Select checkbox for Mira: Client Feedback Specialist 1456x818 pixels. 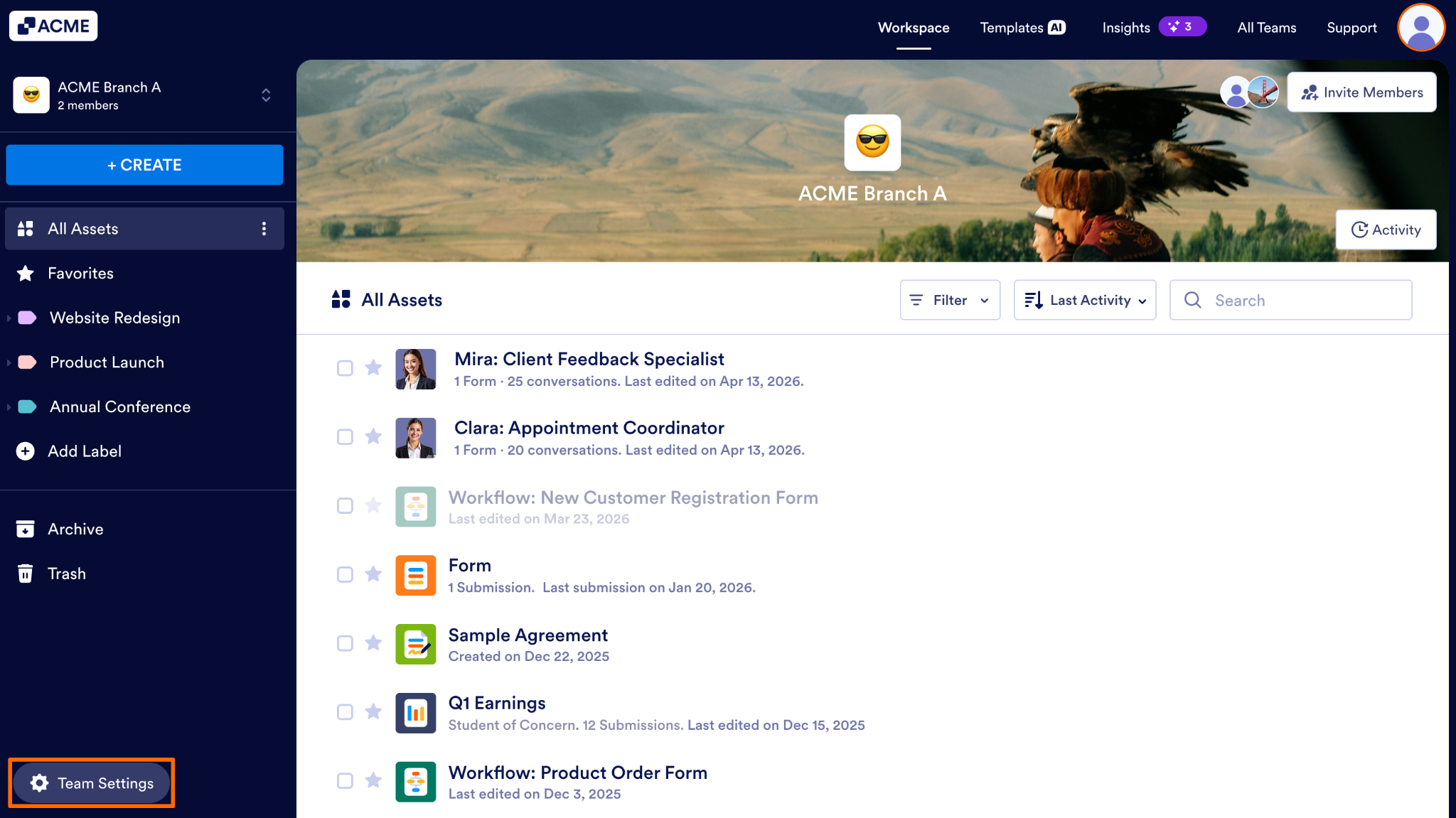pyautogui.click(x=345, y=368)
